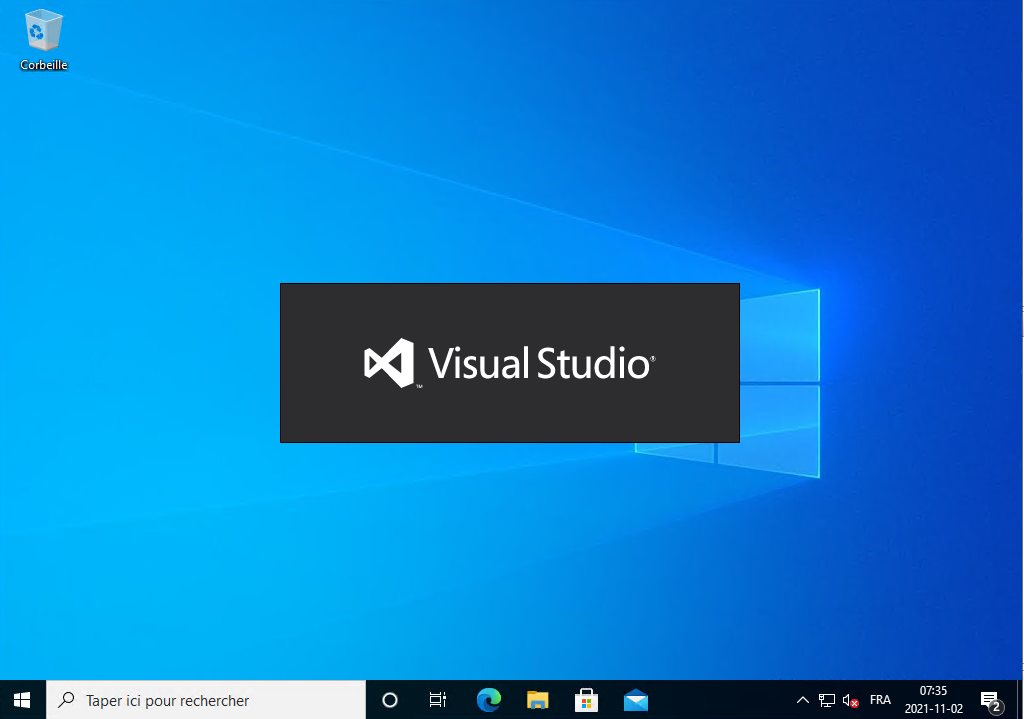
Task: Open the network status tray icon
Action: [827, 700]
